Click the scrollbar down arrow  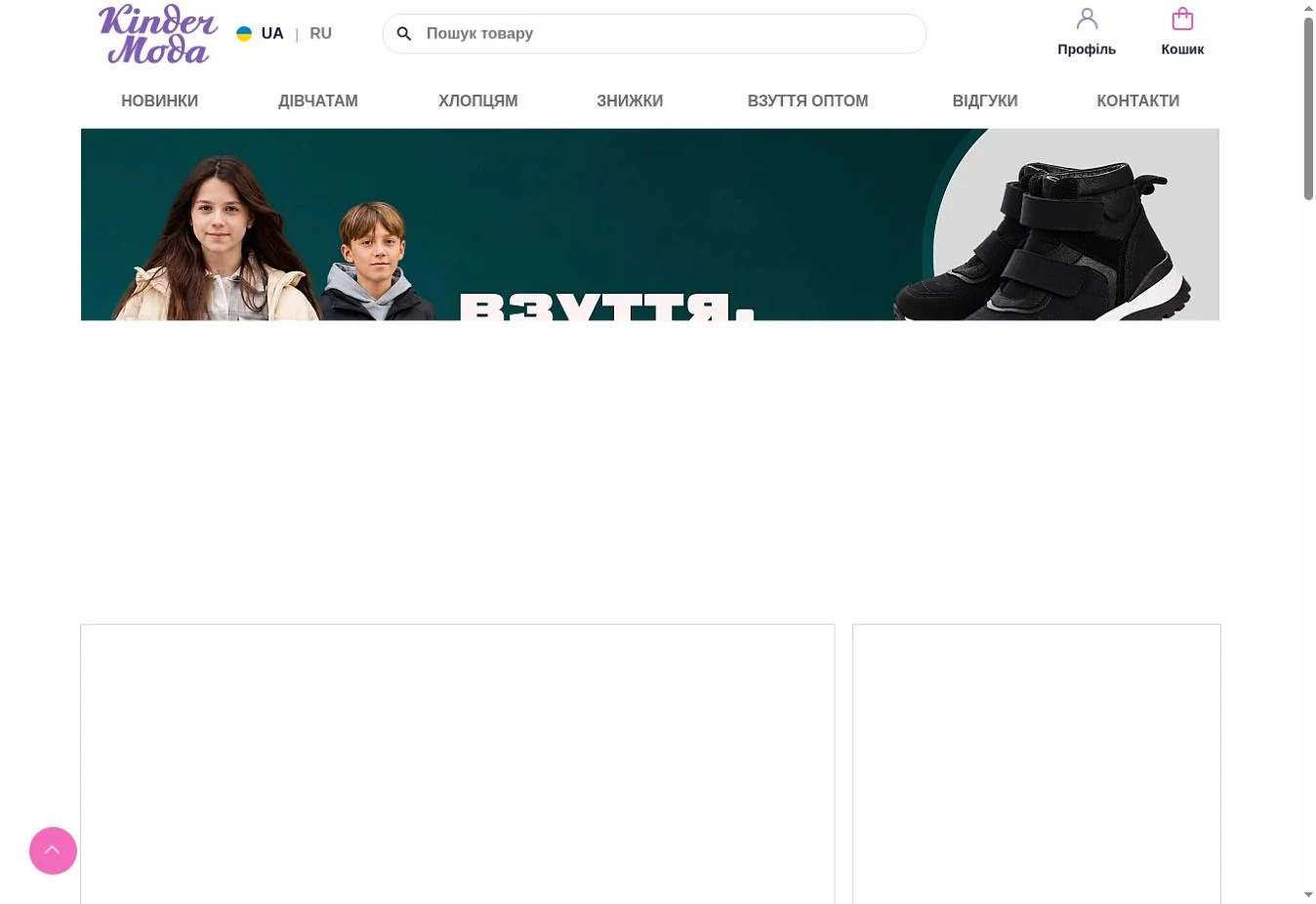(x=1308, y=894)
